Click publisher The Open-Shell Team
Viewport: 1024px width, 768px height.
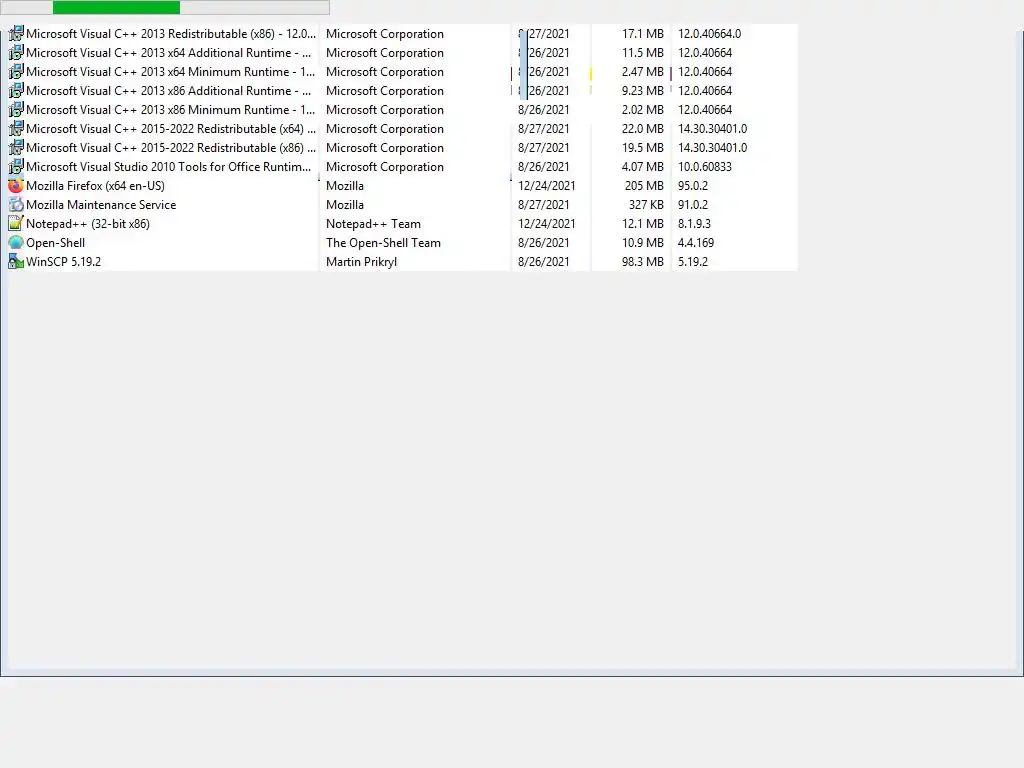pos(383,242)
